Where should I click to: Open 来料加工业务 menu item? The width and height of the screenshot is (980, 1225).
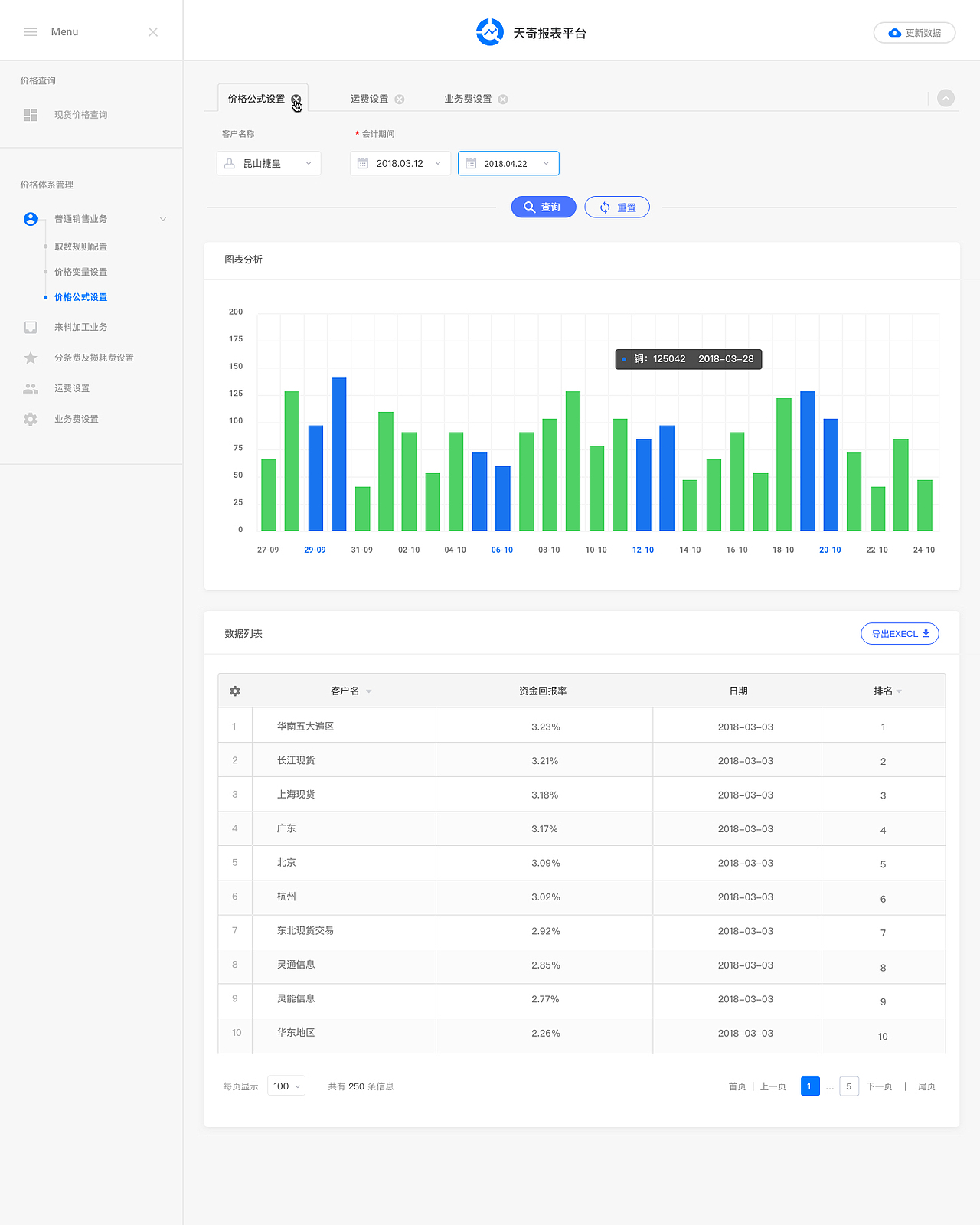point(80,327)
